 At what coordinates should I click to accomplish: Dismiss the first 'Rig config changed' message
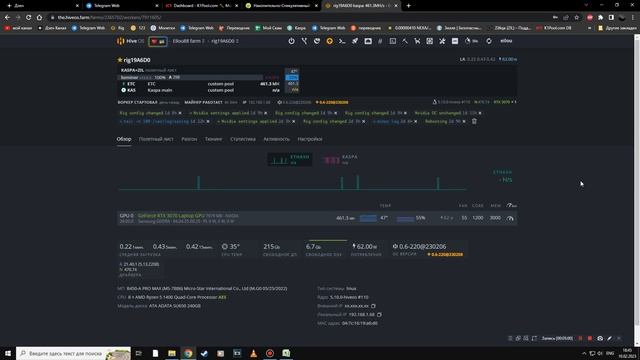(x=180, y=113)
